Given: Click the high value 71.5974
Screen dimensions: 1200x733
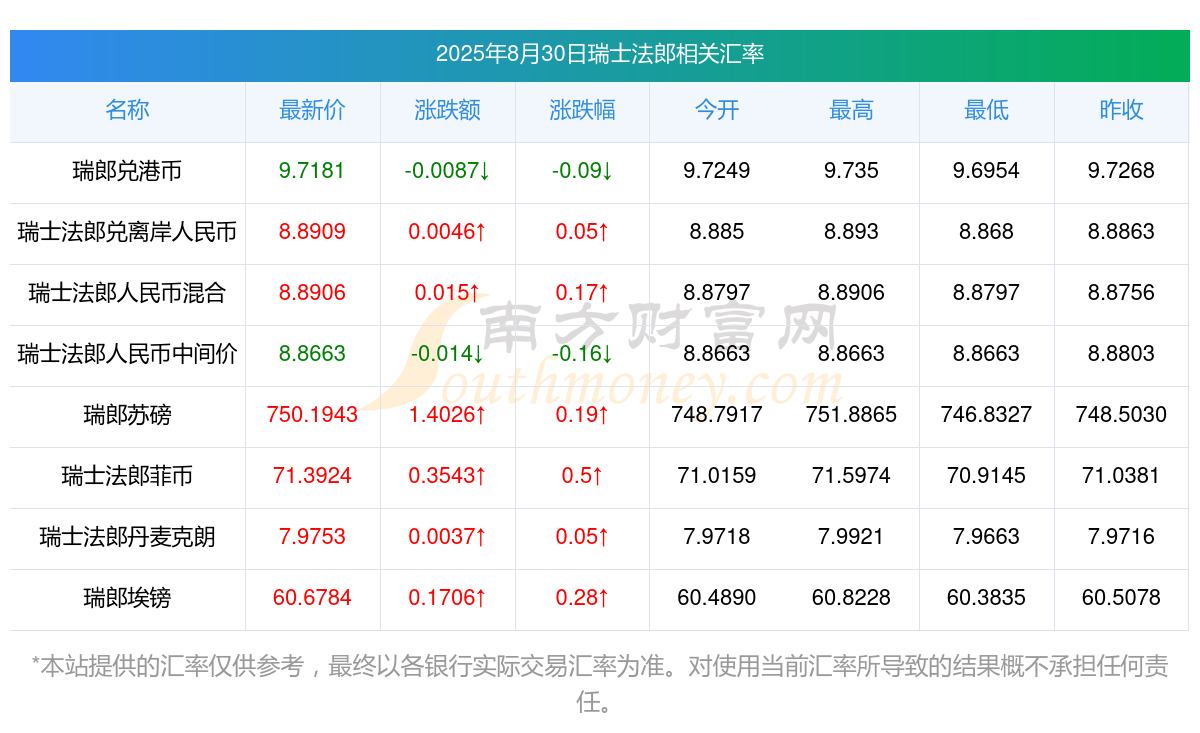Looking at the screenshot, I should point(851,476).
